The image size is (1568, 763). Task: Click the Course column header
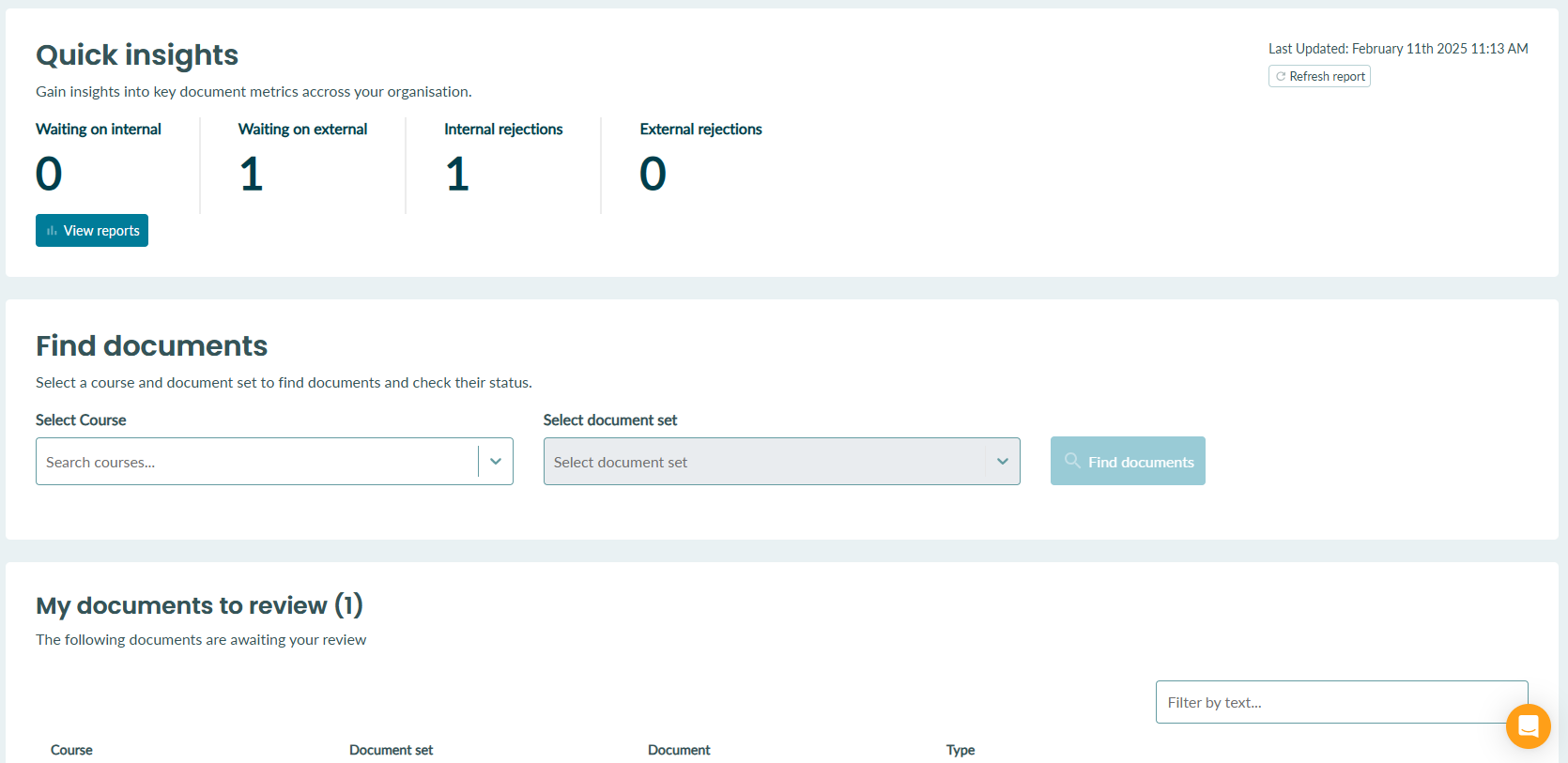(x=71, y=750)
